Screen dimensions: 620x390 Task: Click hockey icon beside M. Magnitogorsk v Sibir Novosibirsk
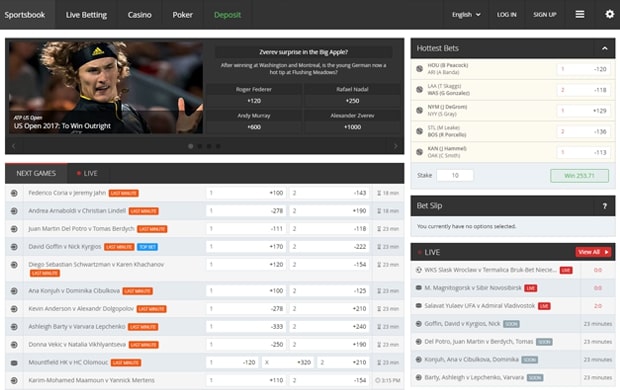[418, 288]
